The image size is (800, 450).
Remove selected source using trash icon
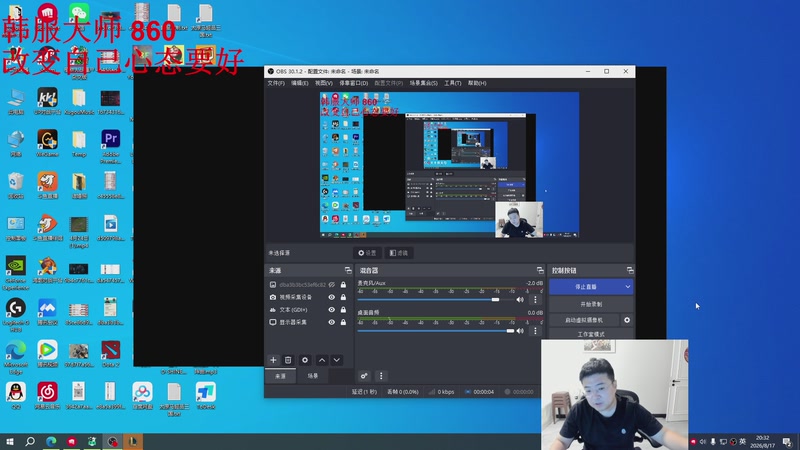pyautogui.click(x=288, y=360)
